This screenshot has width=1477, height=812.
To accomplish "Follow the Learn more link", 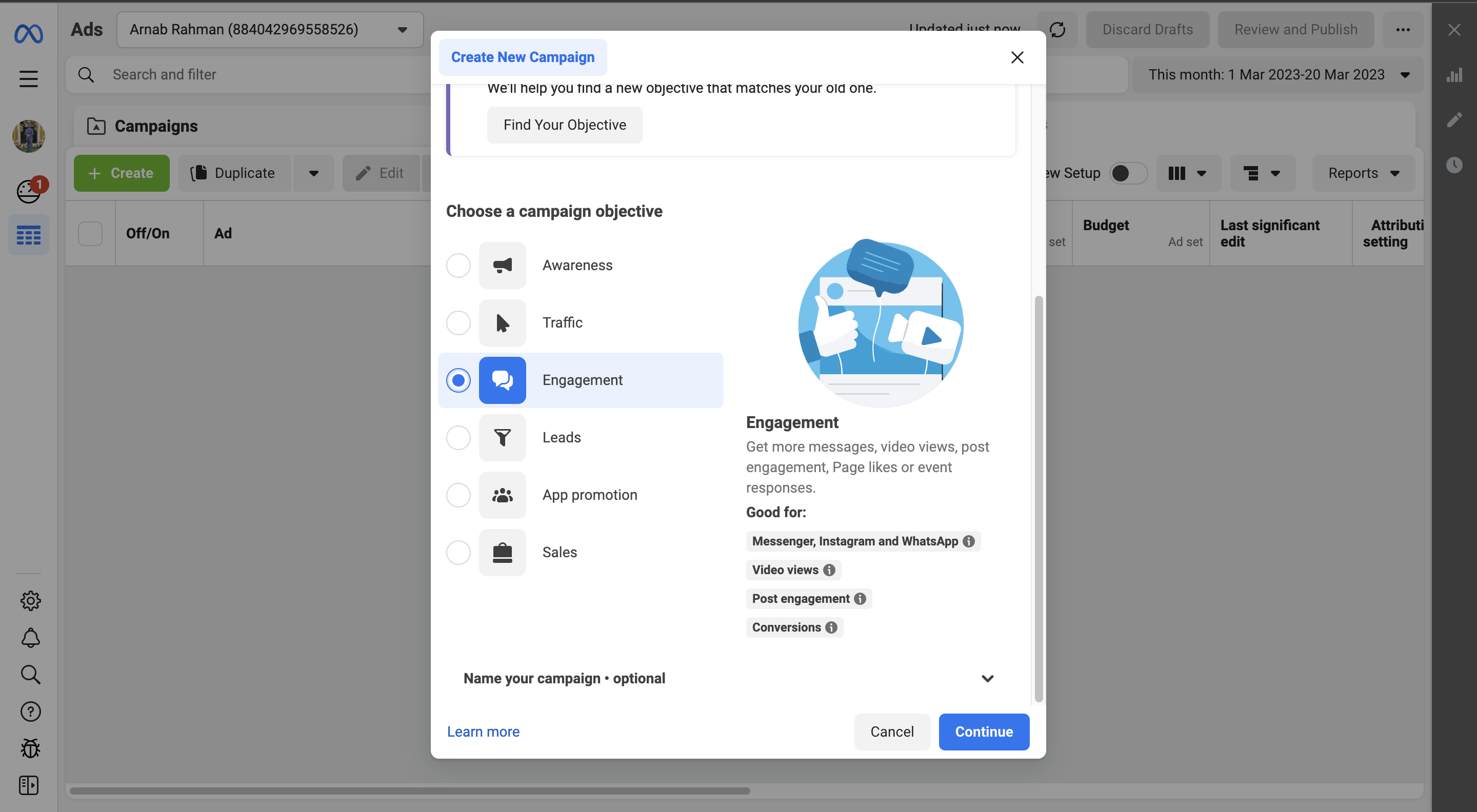I will pos(483,732).
